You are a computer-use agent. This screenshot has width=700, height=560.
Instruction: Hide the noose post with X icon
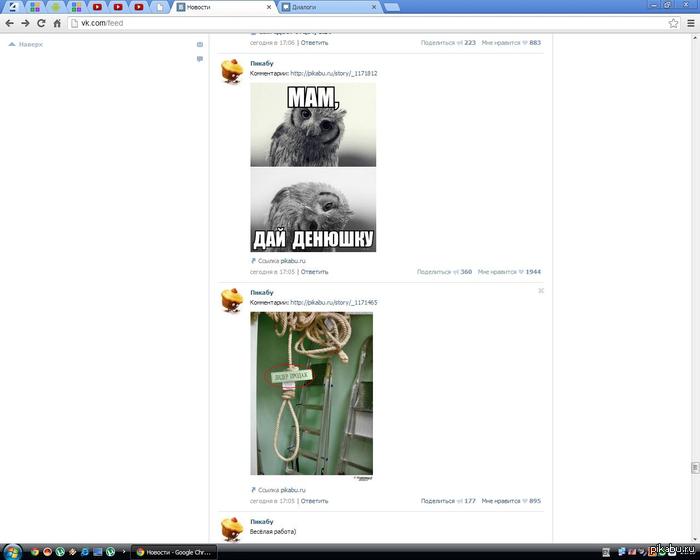tap(541, 291)
